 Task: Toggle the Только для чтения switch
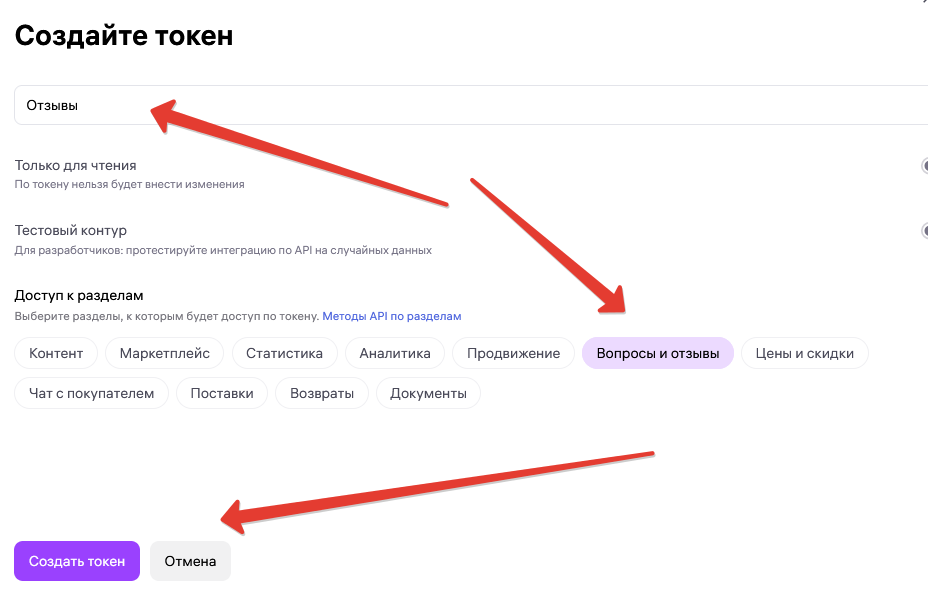point(924,166)
